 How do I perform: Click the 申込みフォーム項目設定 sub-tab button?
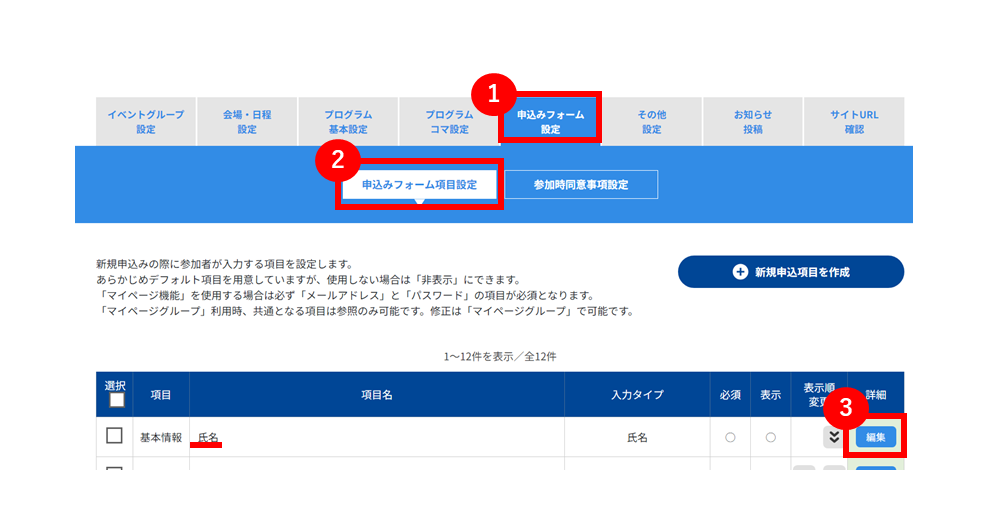point(419,184)
